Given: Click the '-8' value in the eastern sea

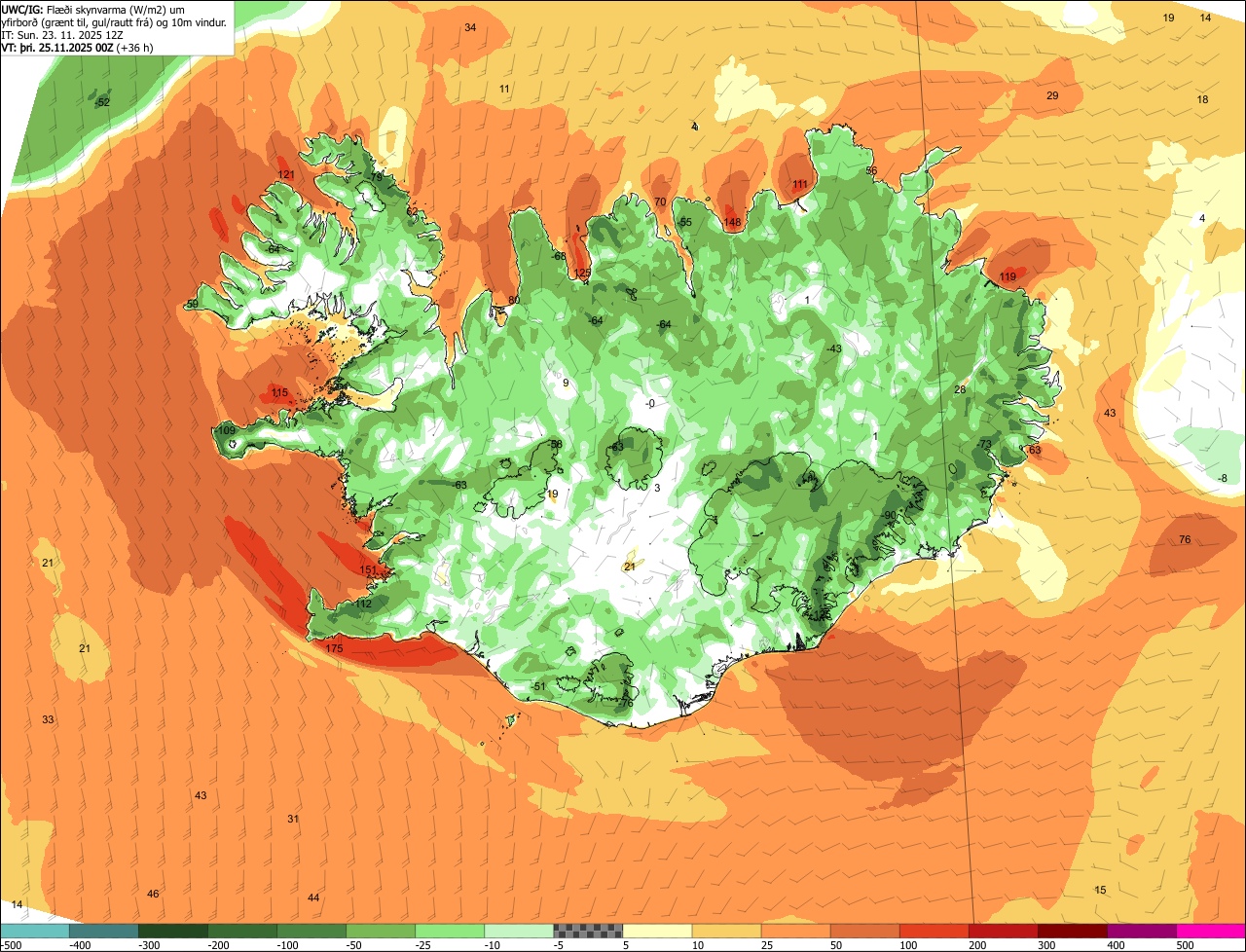Looking at the screenshot, I should coord(1223,478).
